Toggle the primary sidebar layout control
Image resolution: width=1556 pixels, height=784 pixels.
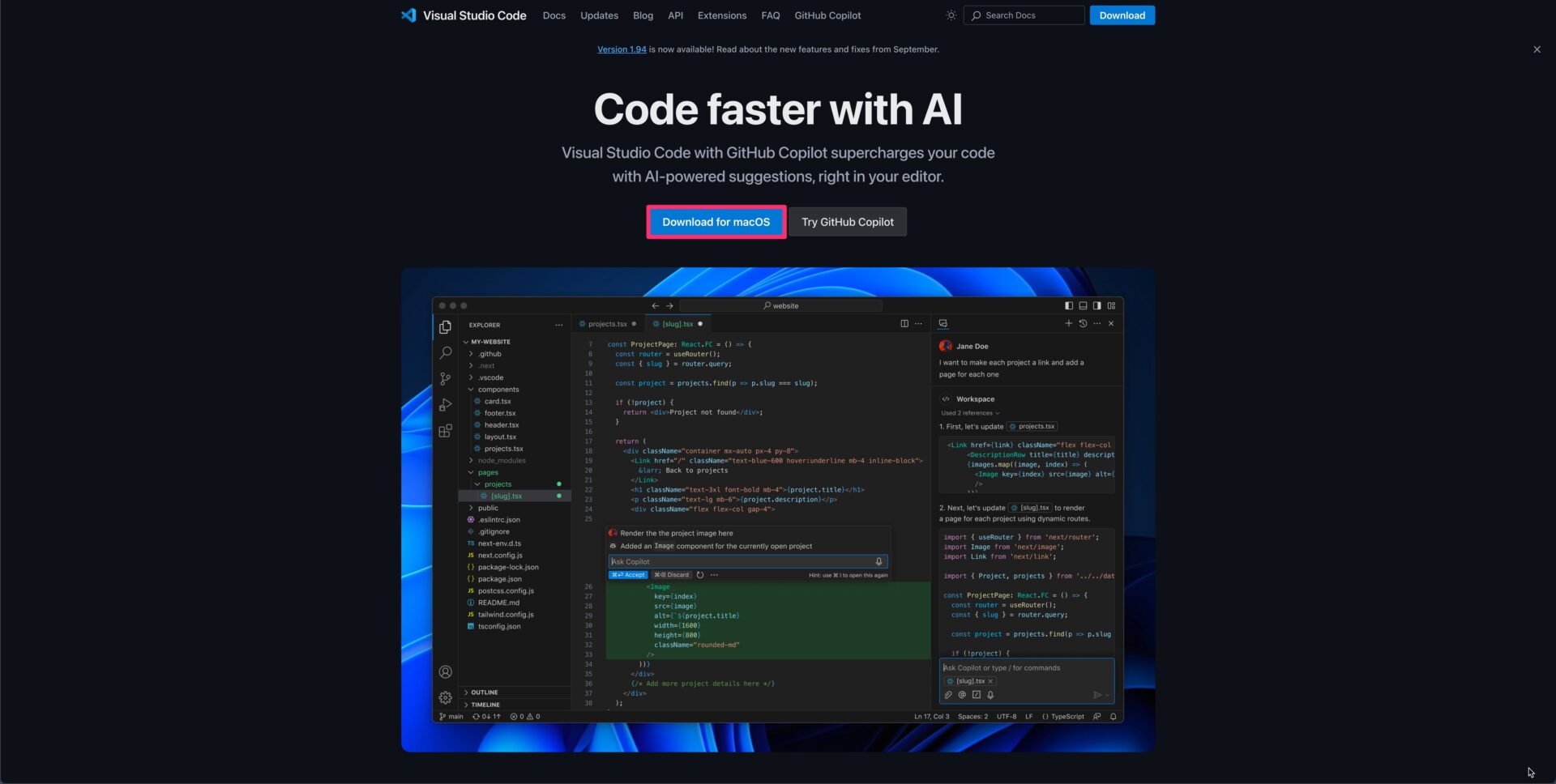1069,305
